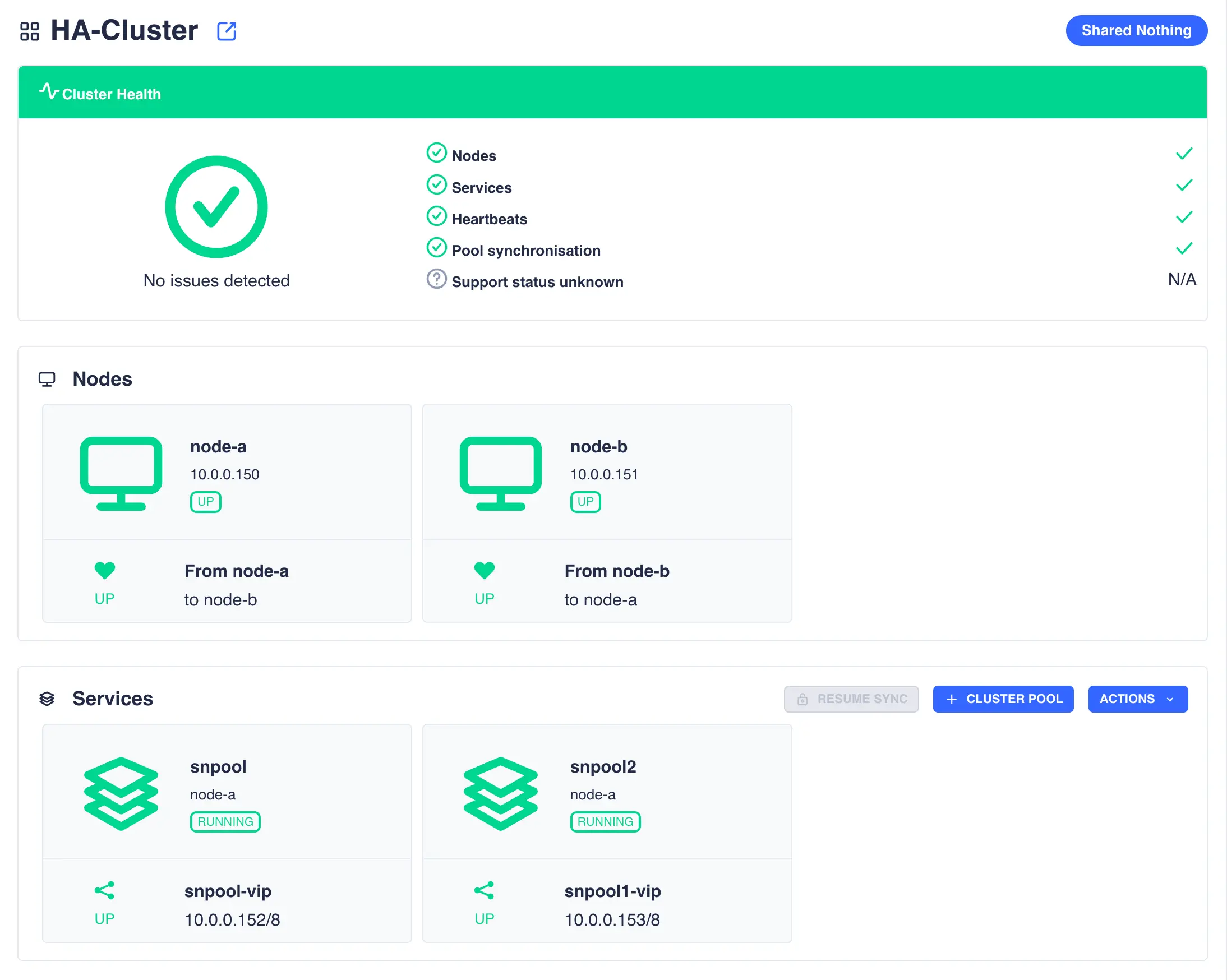Click the Services health row label

point(482,188)
